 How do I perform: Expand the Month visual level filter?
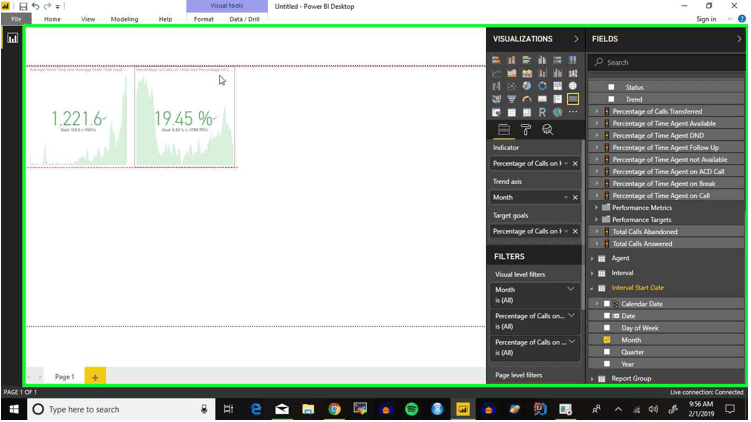[x=570, y=289]
